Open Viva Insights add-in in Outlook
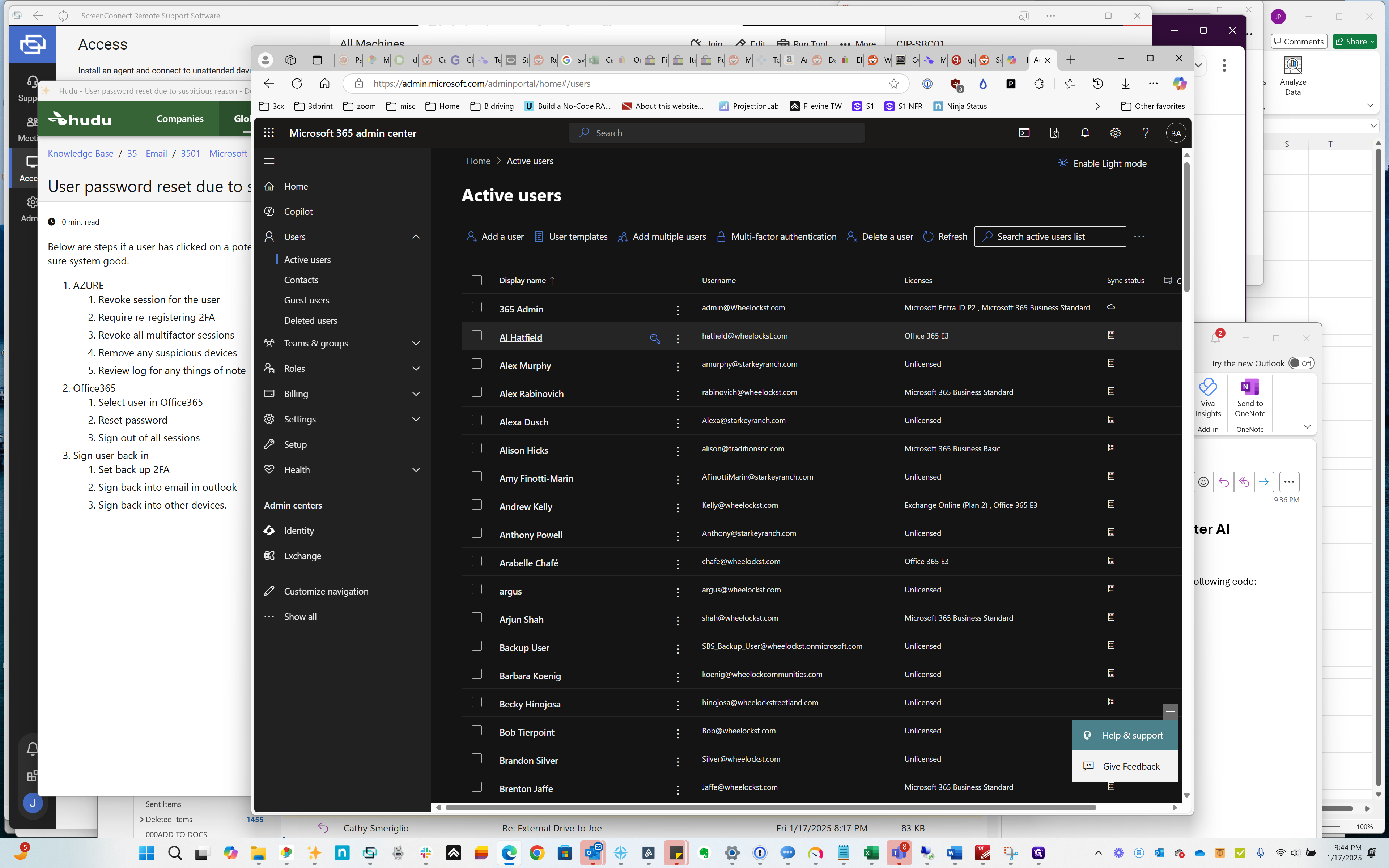Image resolution: width=1389 pixels, height=868 pixels. pos(1208,398)
